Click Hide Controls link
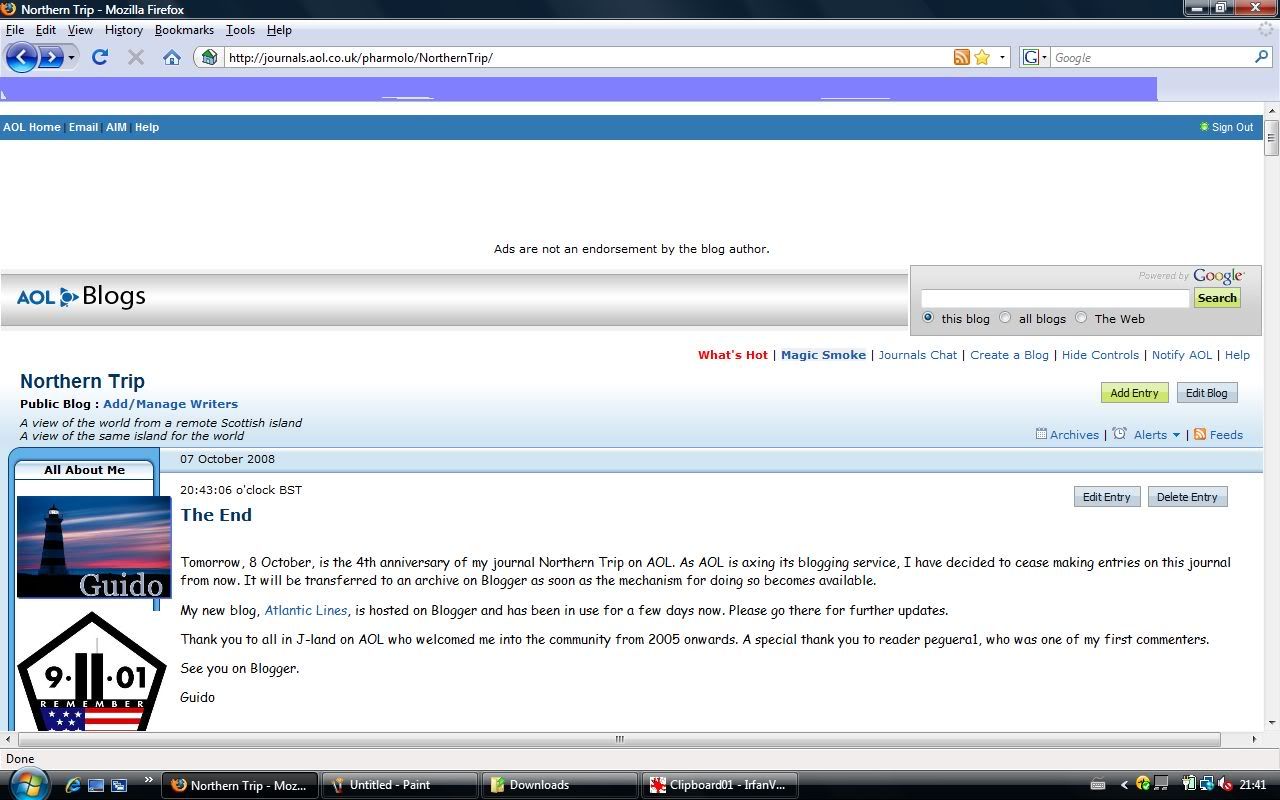This screenshot has height=800, width=1280. coord(1100,355)
